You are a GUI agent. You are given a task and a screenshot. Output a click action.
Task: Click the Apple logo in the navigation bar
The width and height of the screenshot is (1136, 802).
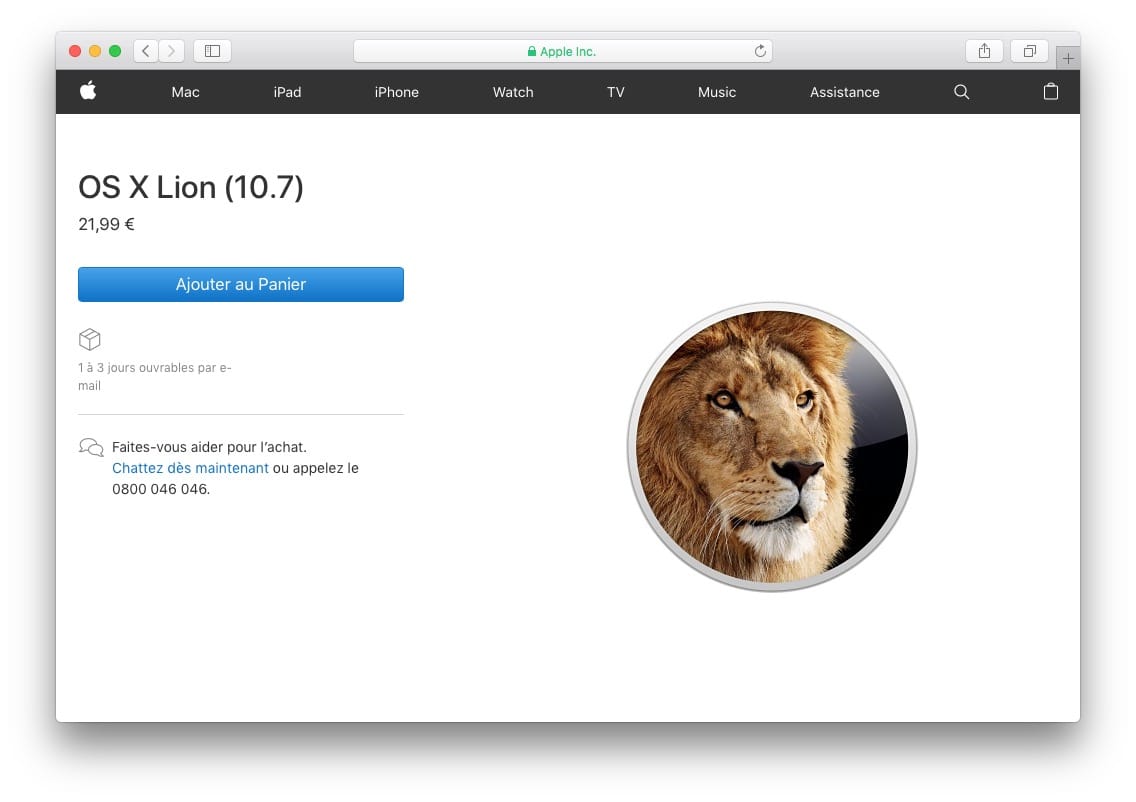pyautogui.click(x=88, y=91)
